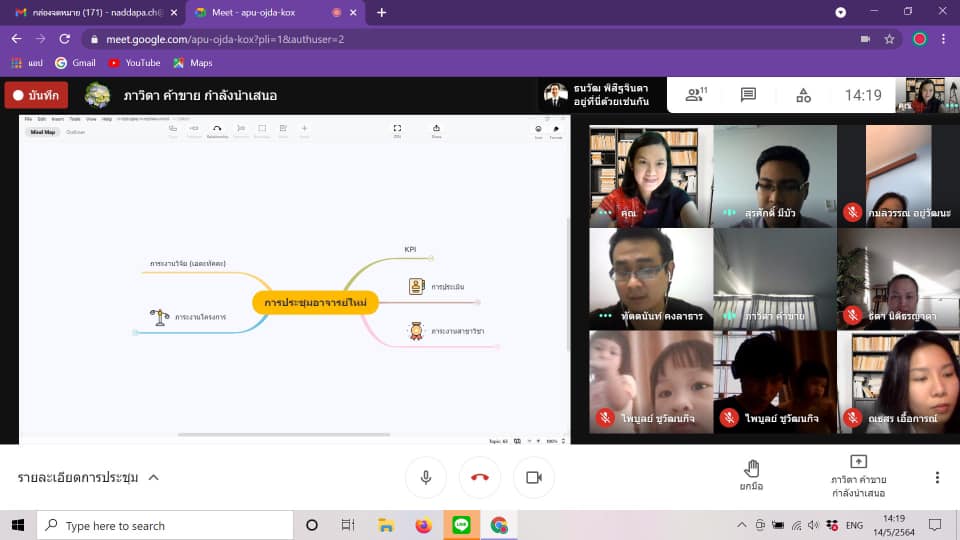Click the raise hand icon
This screenshot has width=960, height=540.
[752, 476]
